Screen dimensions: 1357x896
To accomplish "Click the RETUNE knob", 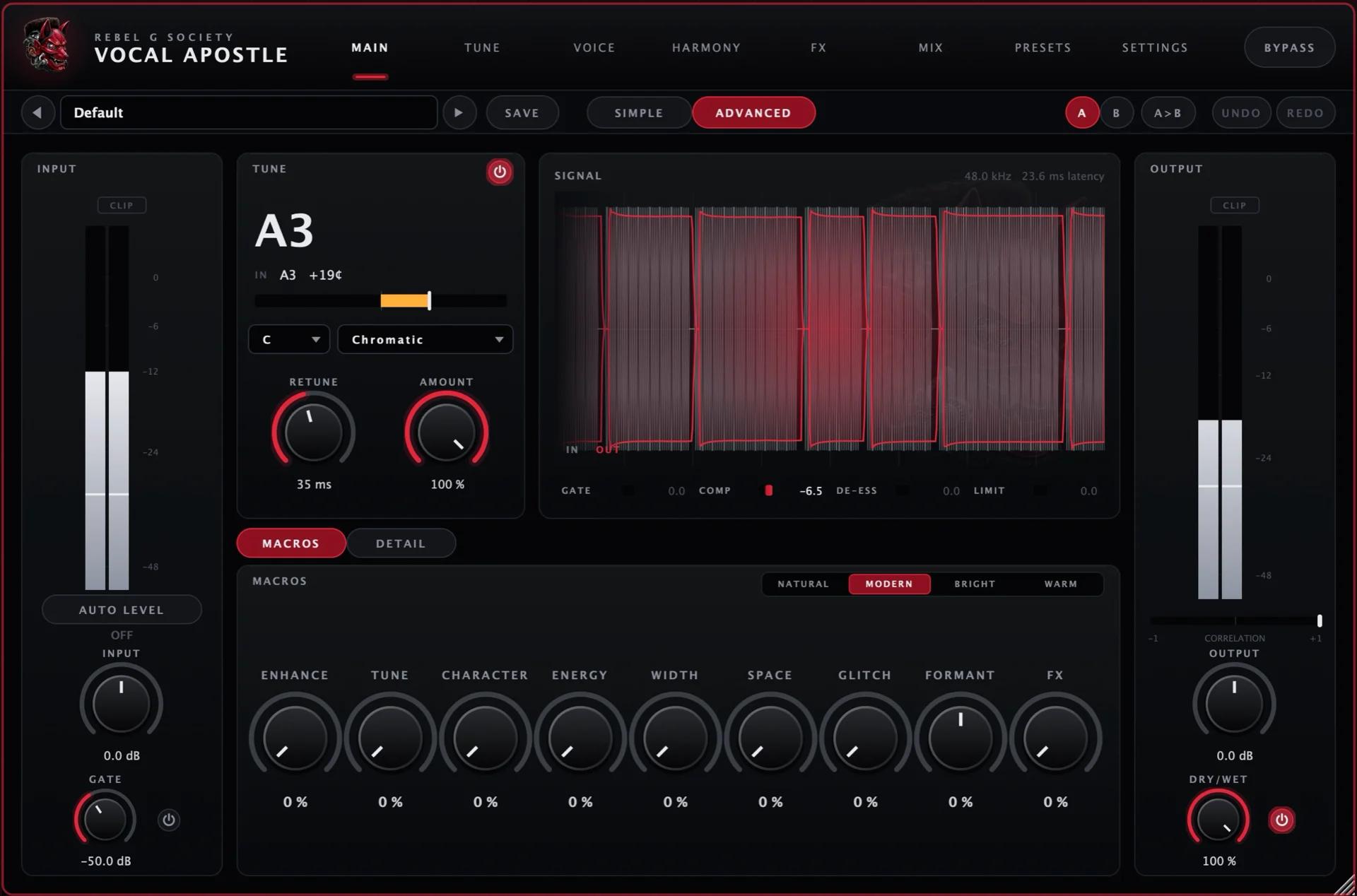I will pos(313,431).
